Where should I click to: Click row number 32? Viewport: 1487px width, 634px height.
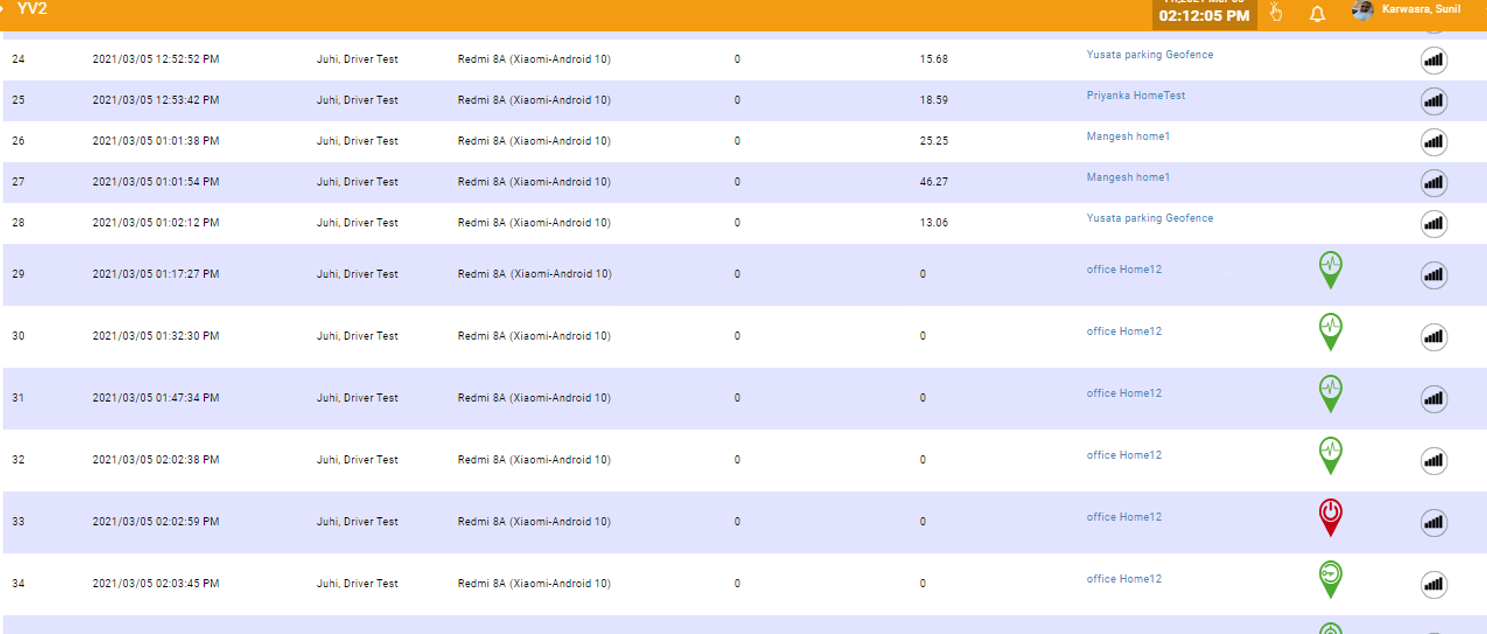[18, 461]
